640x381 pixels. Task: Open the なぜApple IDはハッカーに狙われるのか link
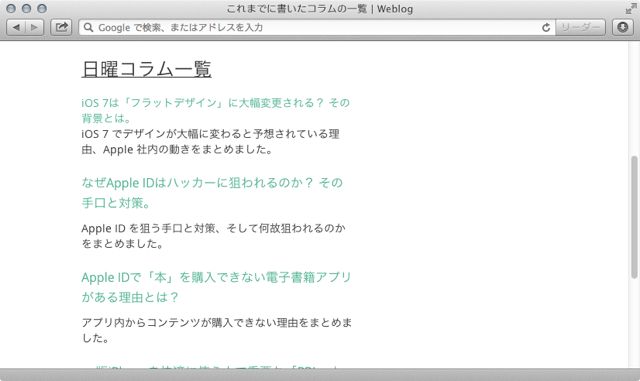pos(212,192)
